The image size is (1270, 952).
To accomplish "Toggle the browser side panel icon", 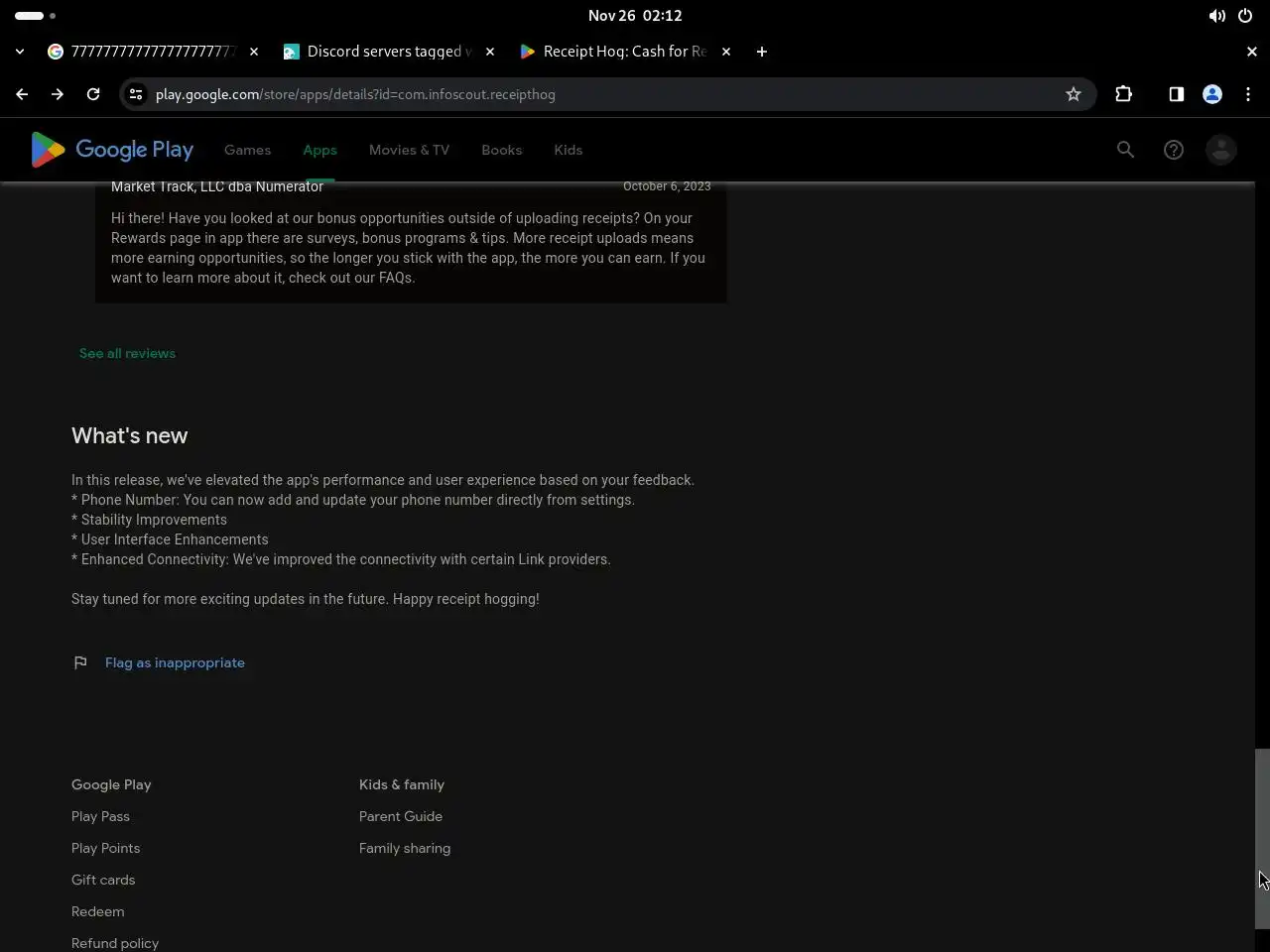I will point(1176,94).
